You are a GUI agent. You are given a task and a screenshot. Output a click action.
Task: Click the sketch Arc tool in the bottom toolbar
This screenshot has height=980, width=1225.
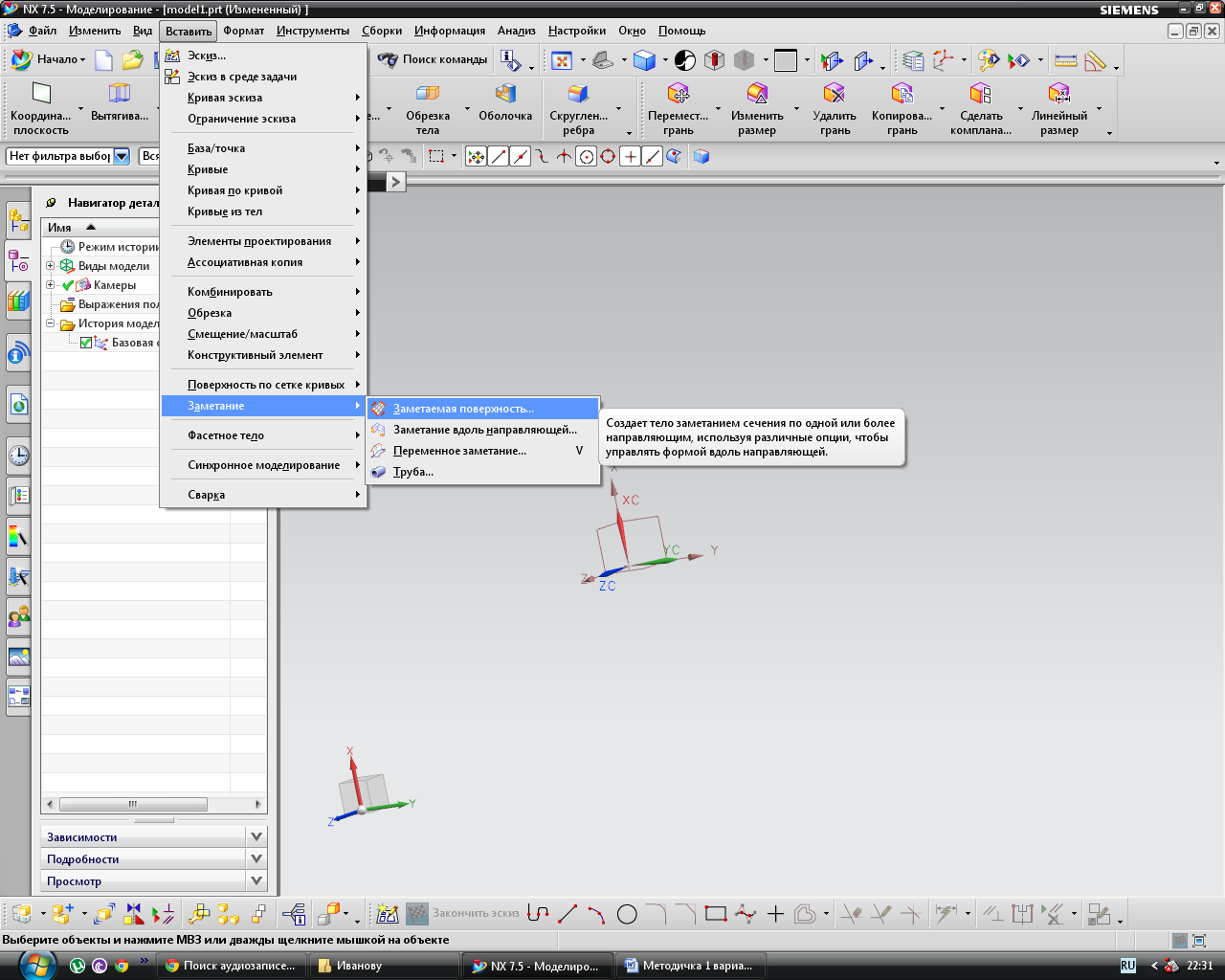coord(597,914)
